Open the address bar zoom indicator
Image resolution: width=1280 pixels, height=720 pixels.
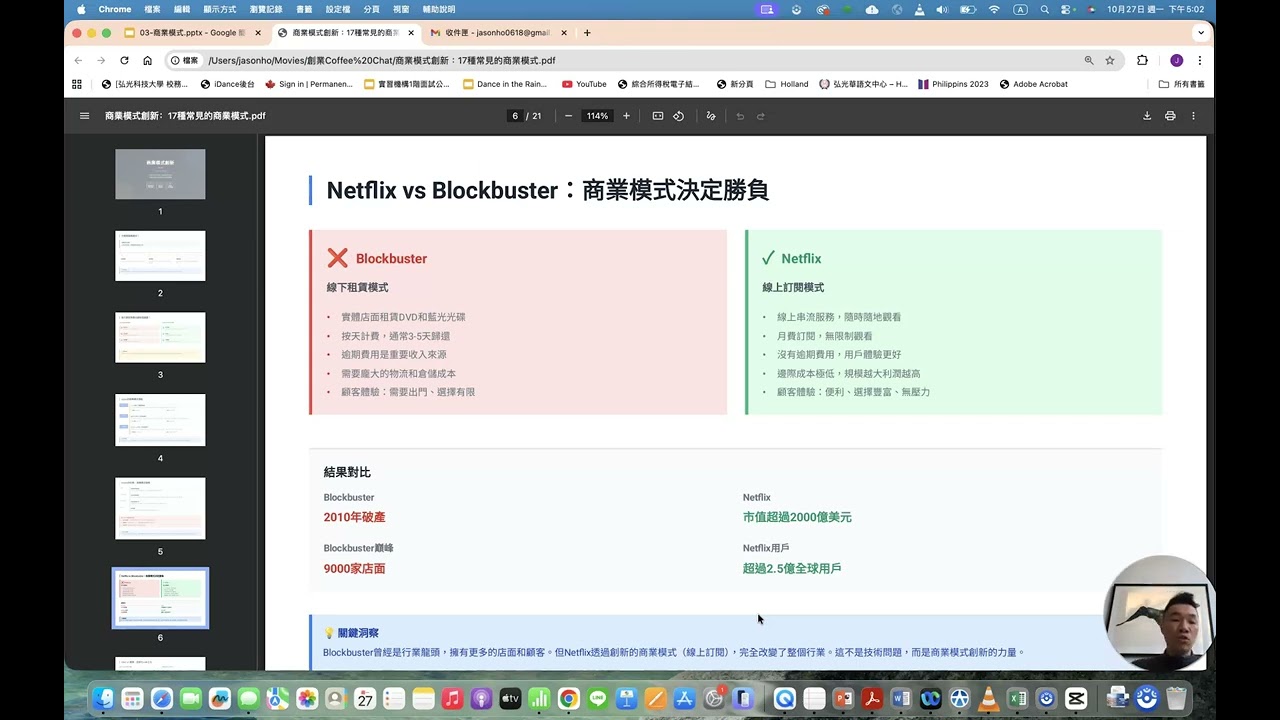(x=1089, y=60)
